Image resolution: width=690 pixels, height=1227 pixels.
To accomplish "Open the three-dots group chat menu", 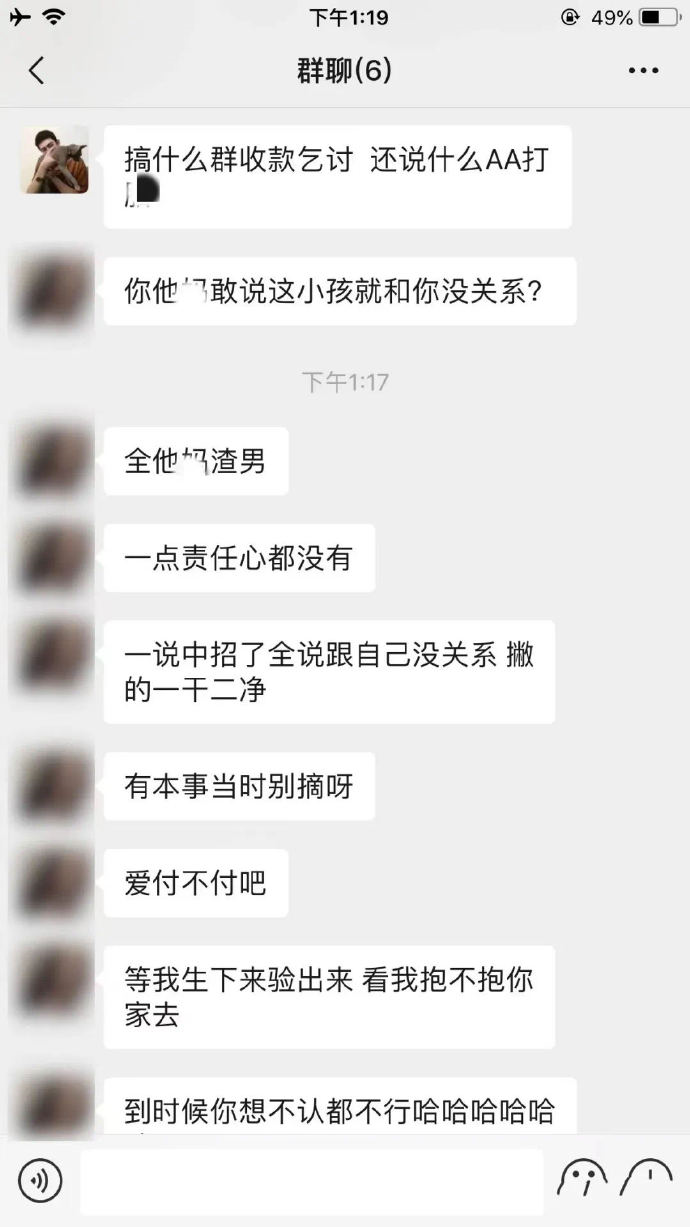I will click(644, 71).
